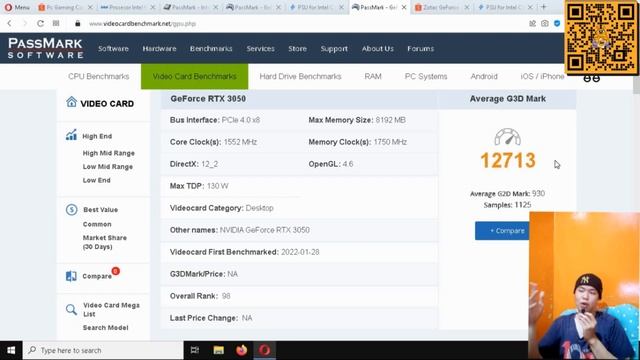This screenshot has width=640, height=360.
Task: Click the first benchmarked date 2022-01-28
Action: pos(300,252)
